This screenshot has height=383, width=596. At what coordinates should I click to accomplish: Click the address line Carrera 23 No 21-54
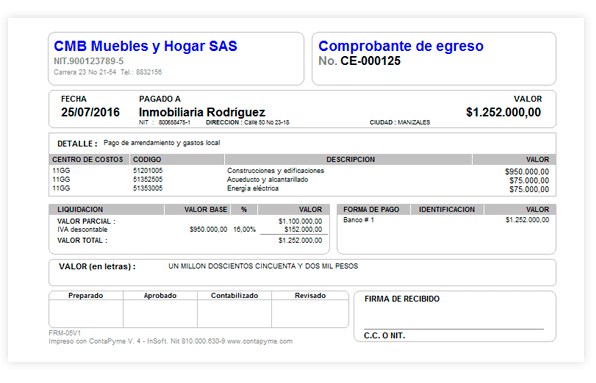point(85,72)
